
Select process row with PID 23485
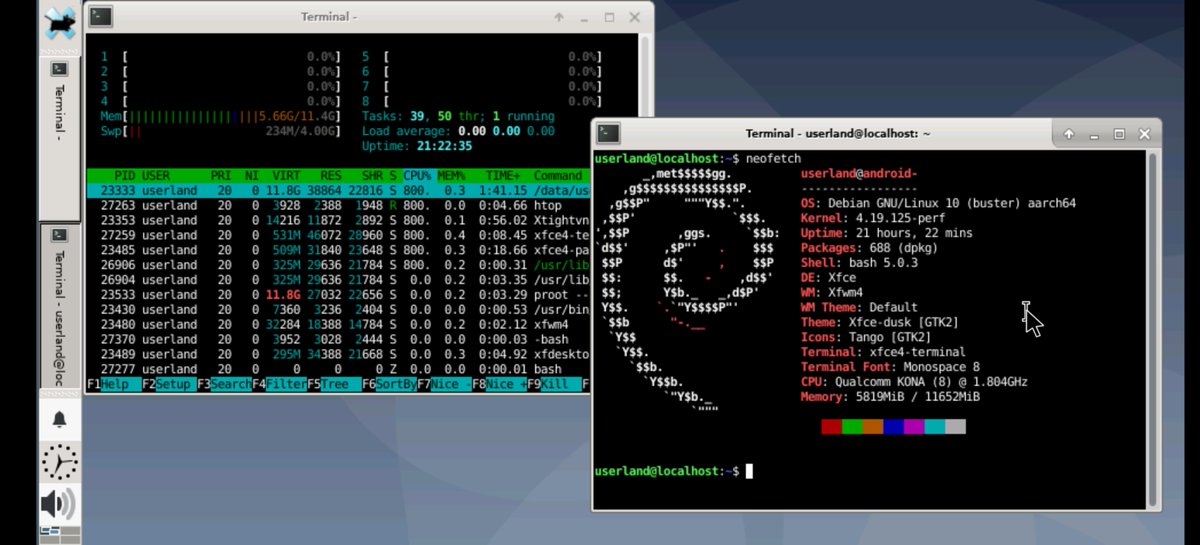pyautogui.click(x=339, y=250)
